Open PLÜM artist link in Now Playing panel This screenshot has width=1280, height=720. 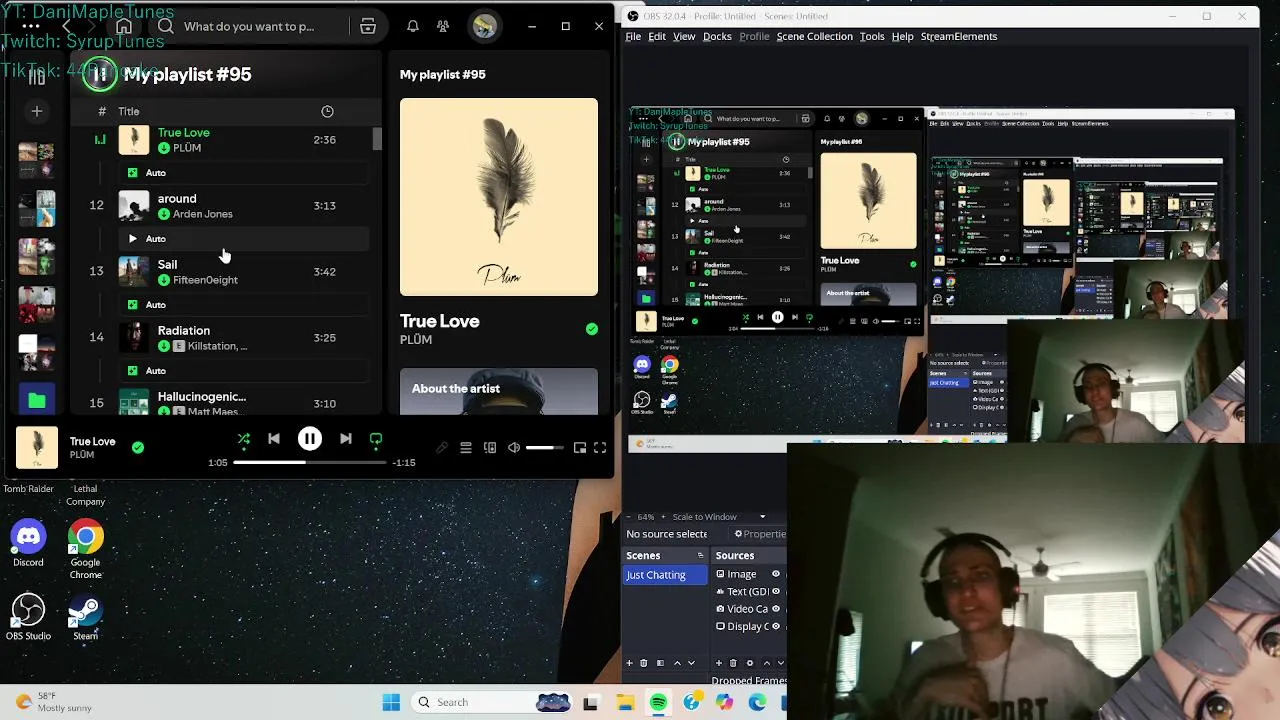[416, 340]
